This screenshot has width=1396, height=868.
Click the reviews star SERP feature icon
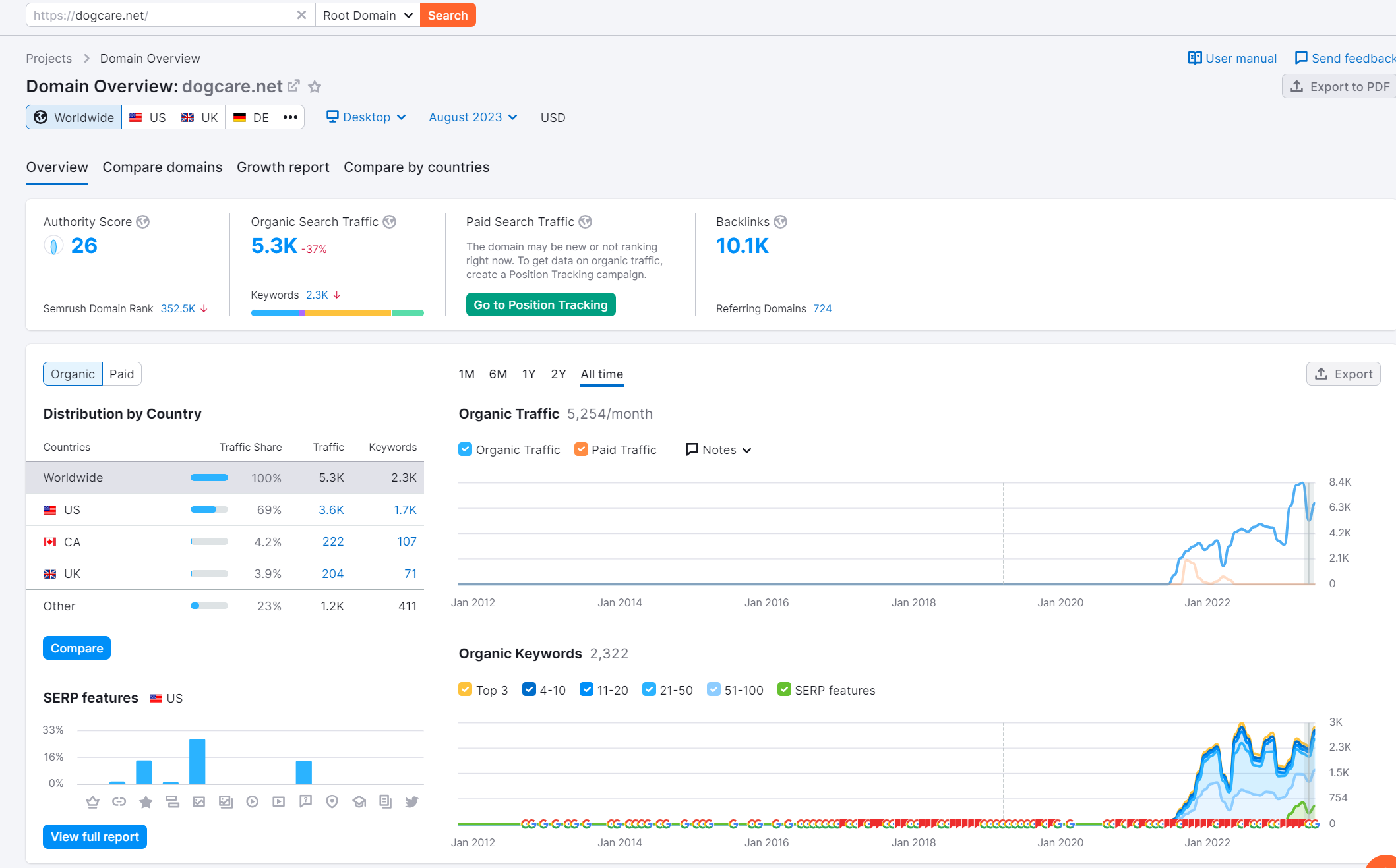[146, 802]
